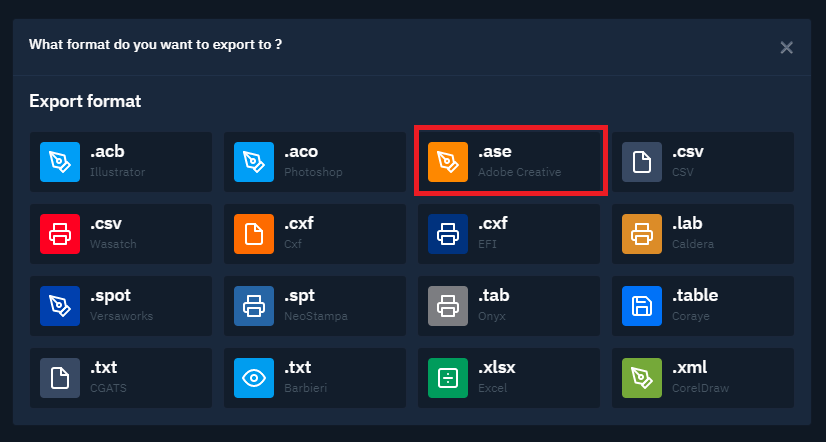
Task: Select the .xml CorelDraw export option
Action: click(703, 378)
